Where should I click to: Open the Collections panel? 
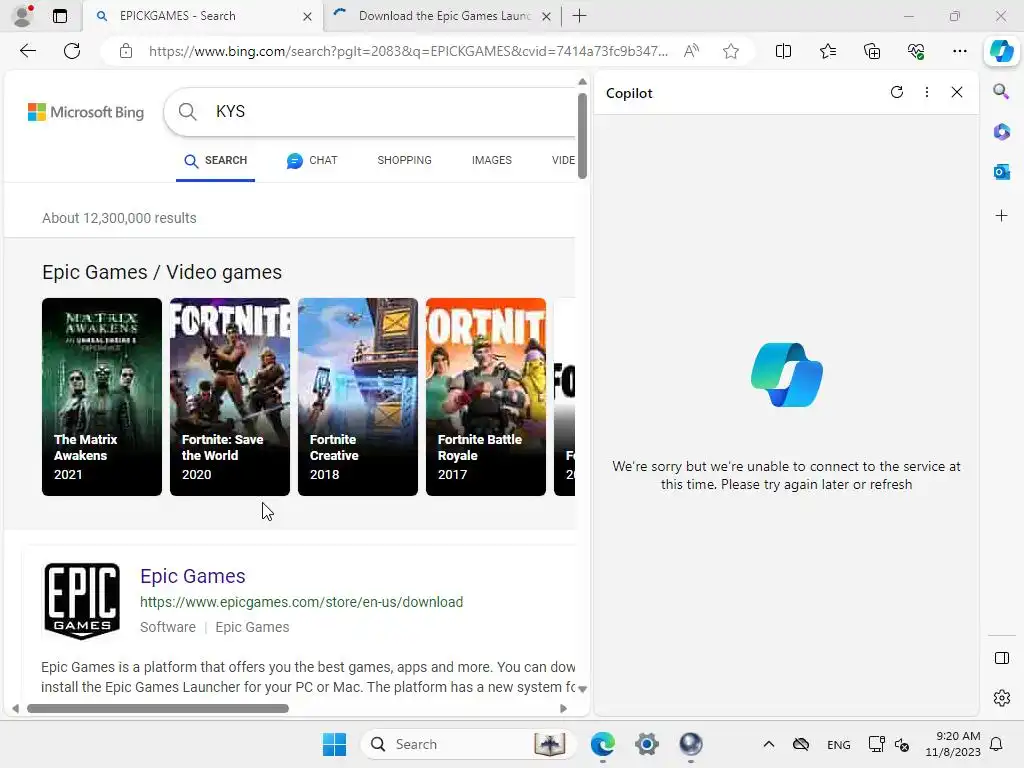tap(872, 51)
